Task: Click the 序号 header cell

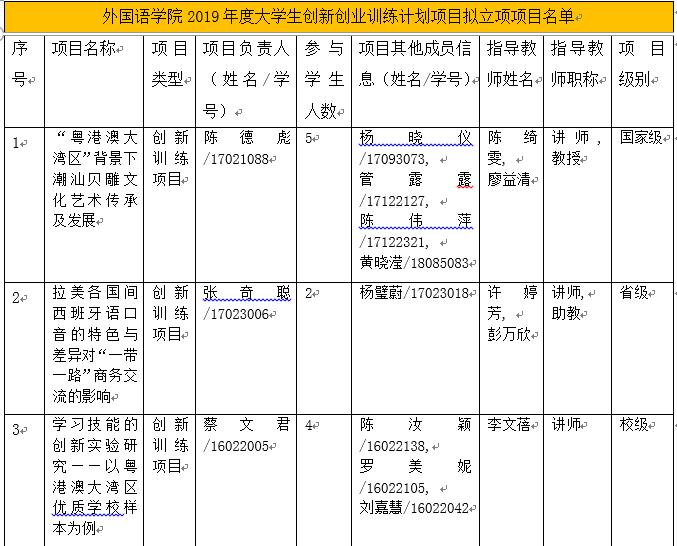Action: coord(20,64)
